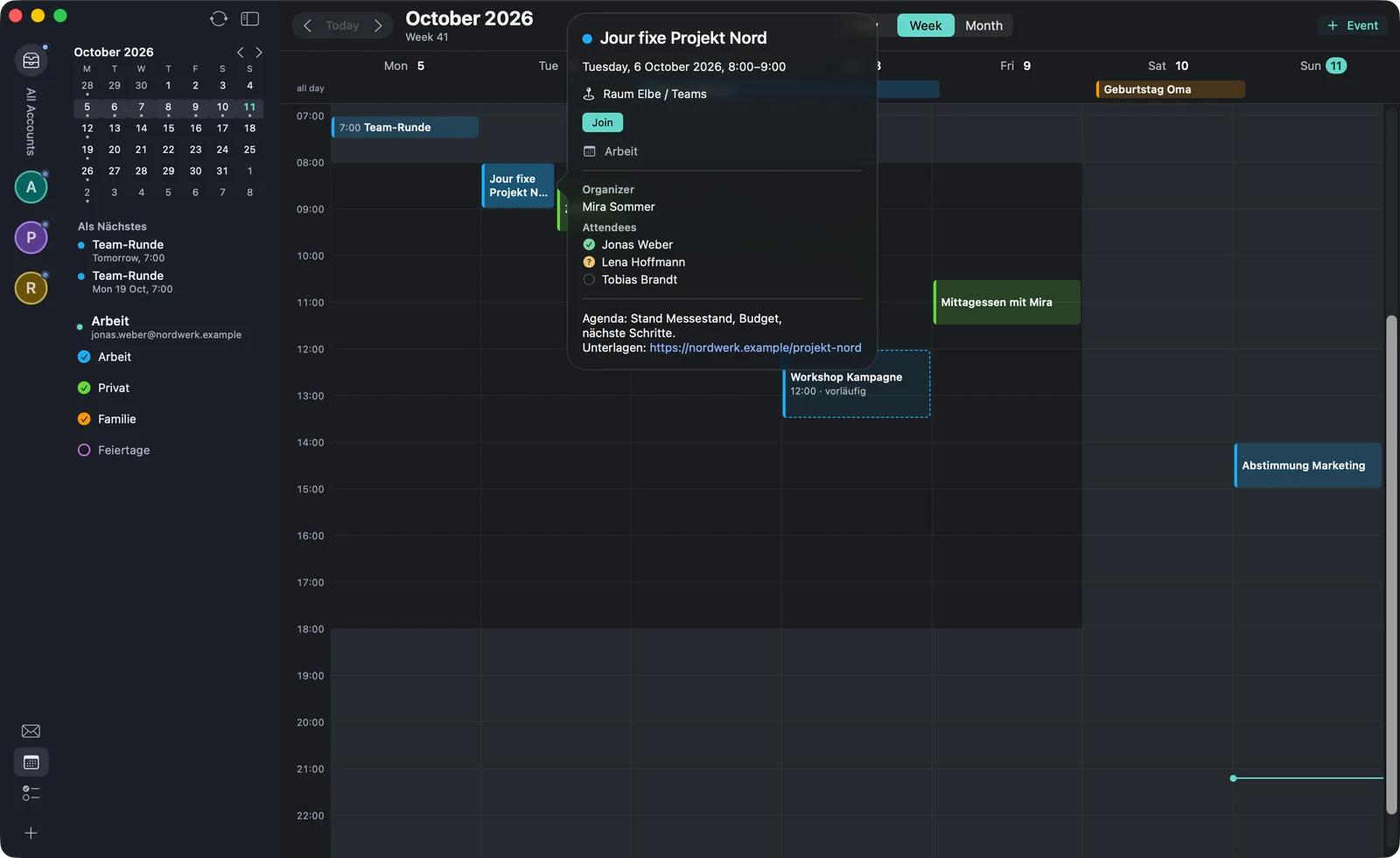This screenshot has width=1400, height=858.
Task: Click the vertical scrollbar of week view
Action: [1391, 565]
